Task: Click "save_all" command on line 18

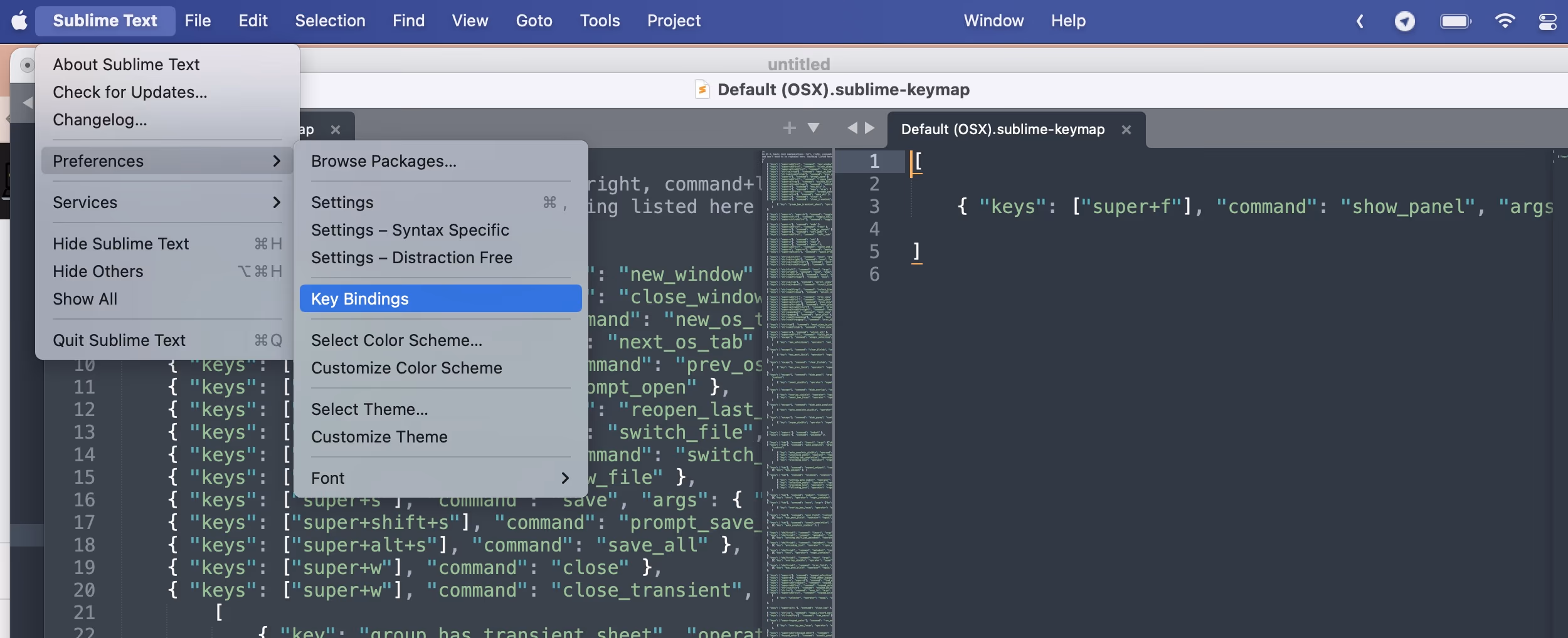Action: click(652, 545)
